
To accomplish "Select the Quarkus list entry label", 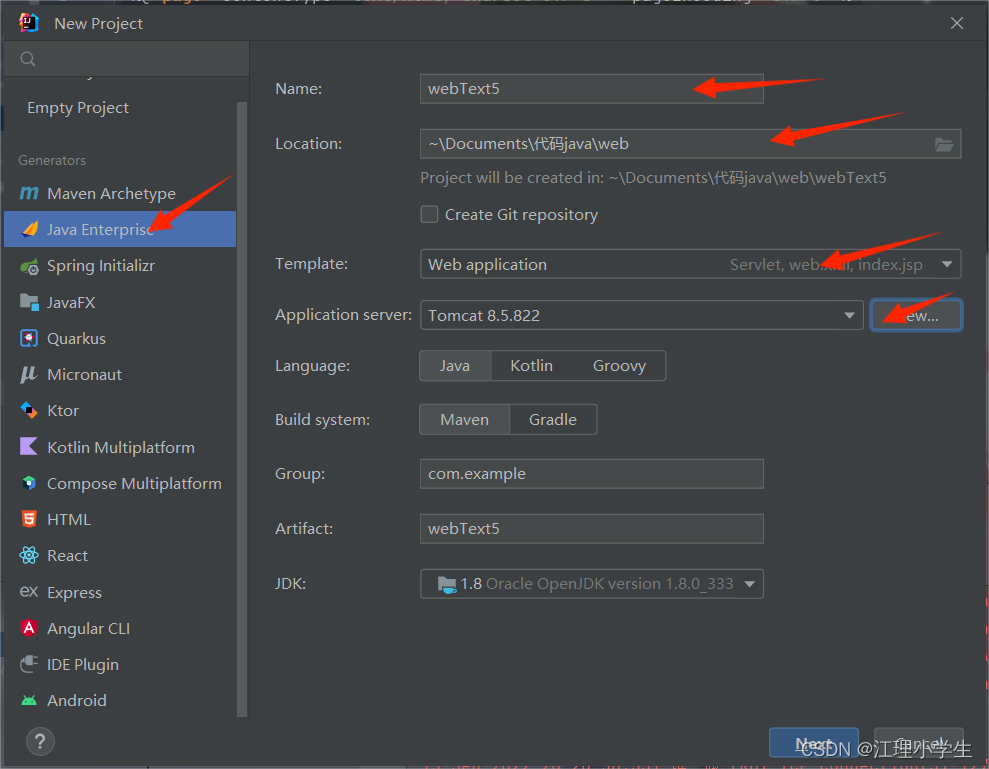I will (x=76, y=339).
